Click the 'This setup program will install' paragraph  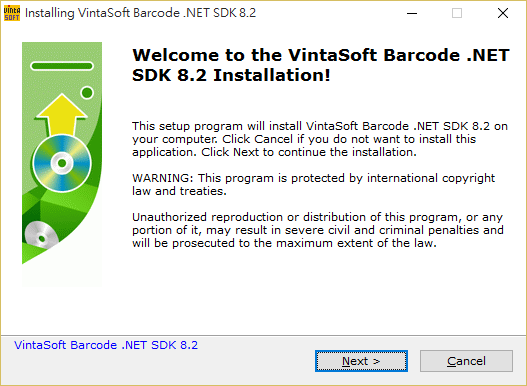(x=320, y=139)
